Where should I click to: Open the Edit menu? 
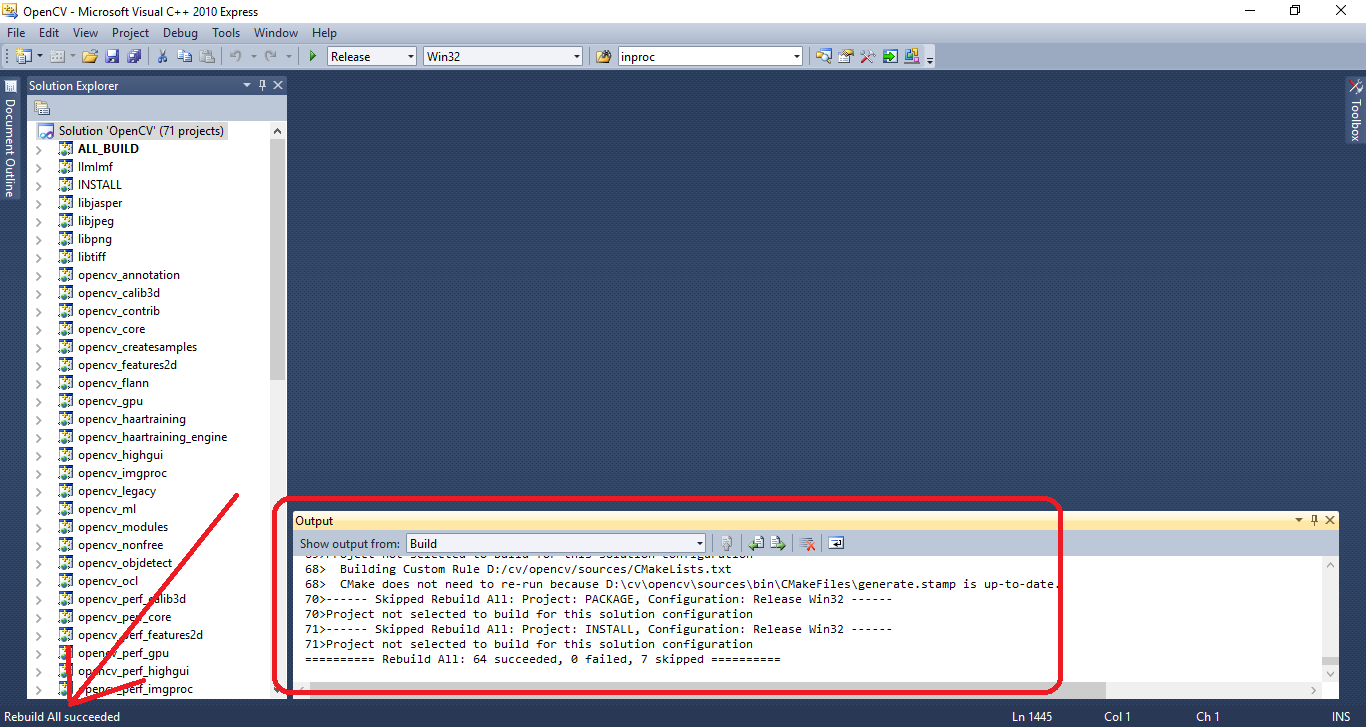(x=49, y=33)
